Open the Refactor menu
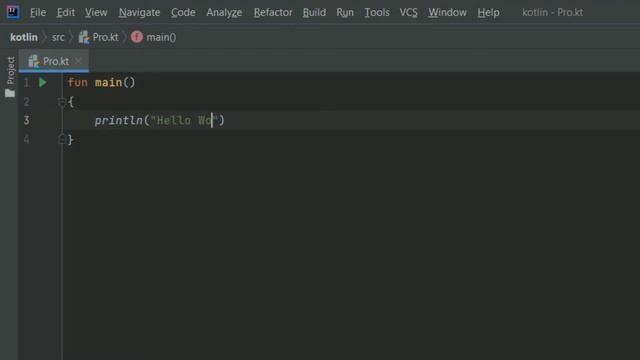The image size is (640, 360). pos(273,13)
